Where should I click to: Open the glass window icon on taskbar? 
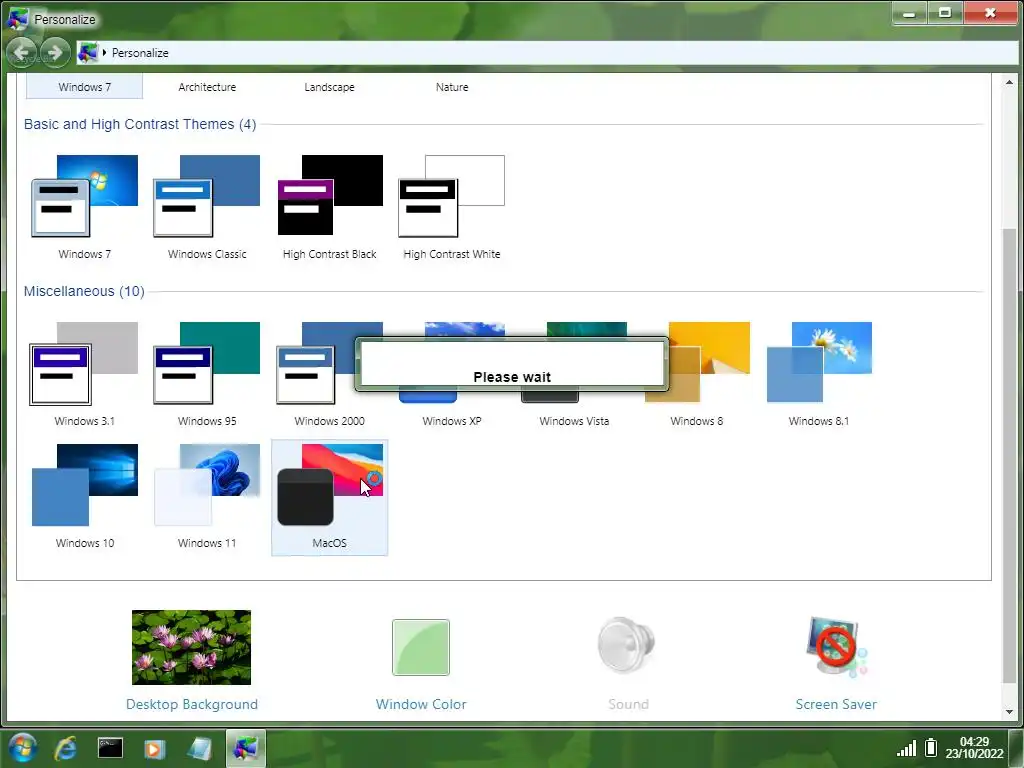pyautogui.click(x=200, y=748)
